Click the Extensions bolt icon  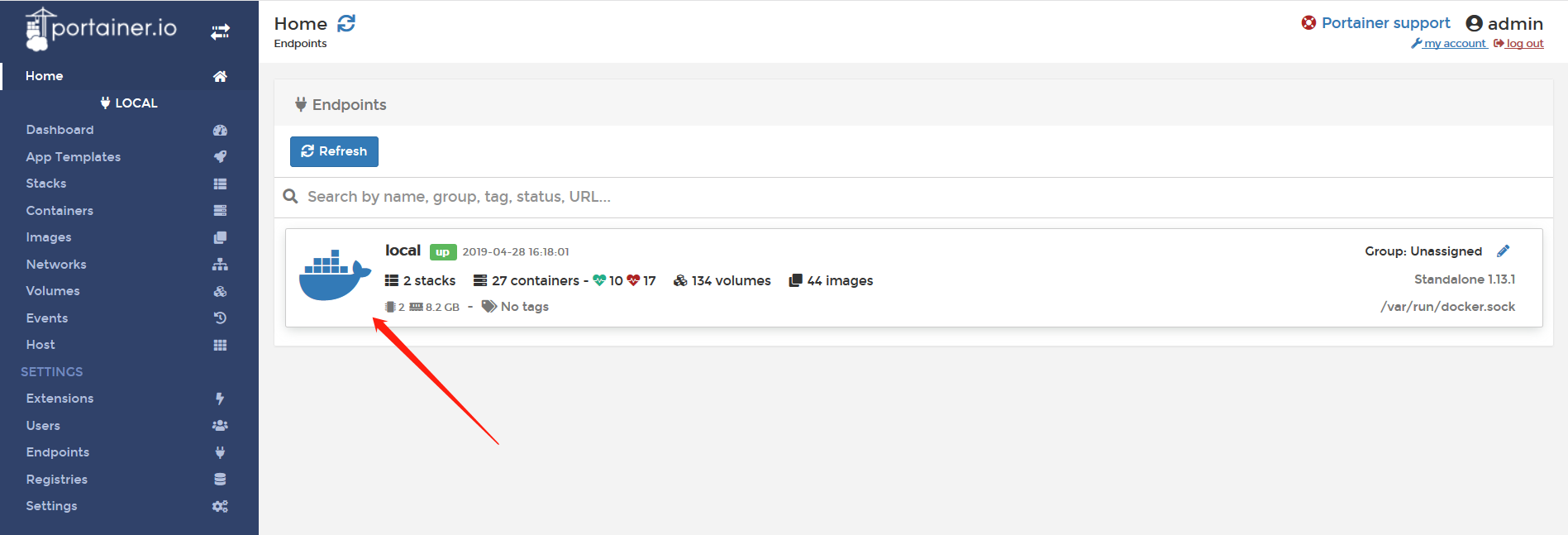click(220, 399)
